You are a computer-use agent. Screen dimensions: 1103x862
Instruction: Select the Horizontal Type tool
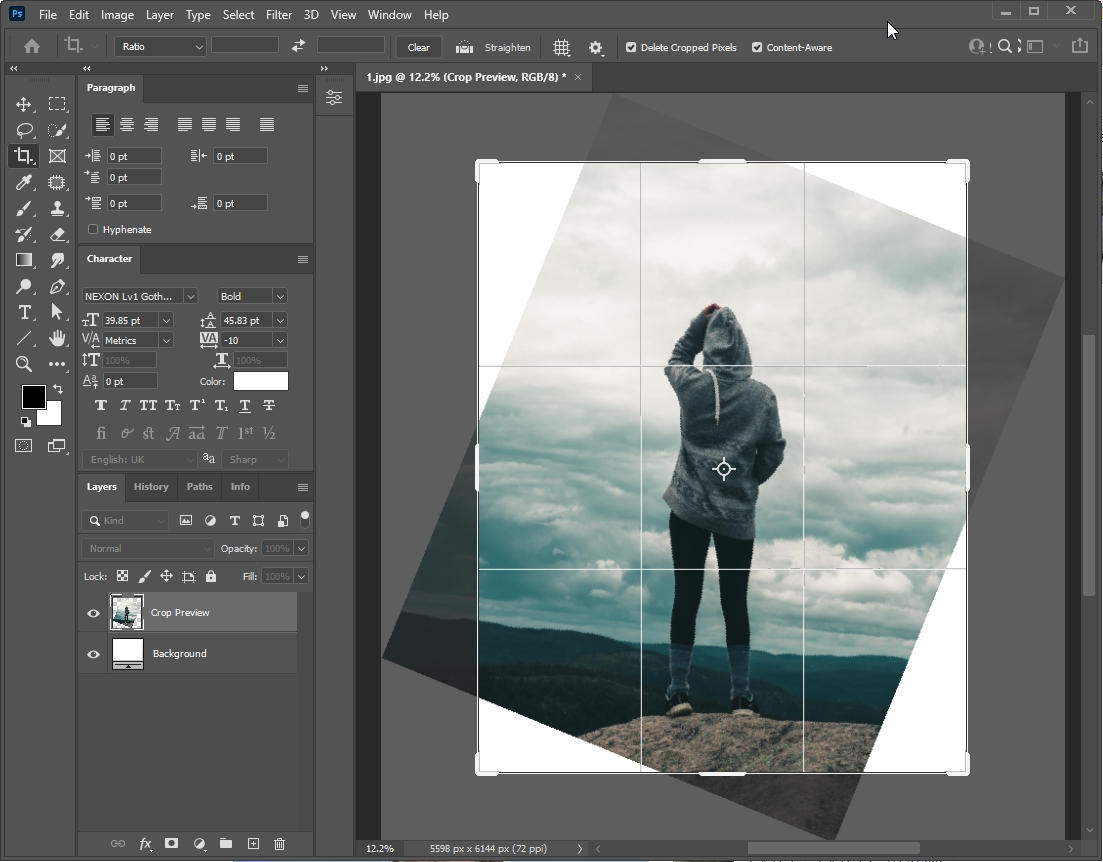click(x=24, y=312)
